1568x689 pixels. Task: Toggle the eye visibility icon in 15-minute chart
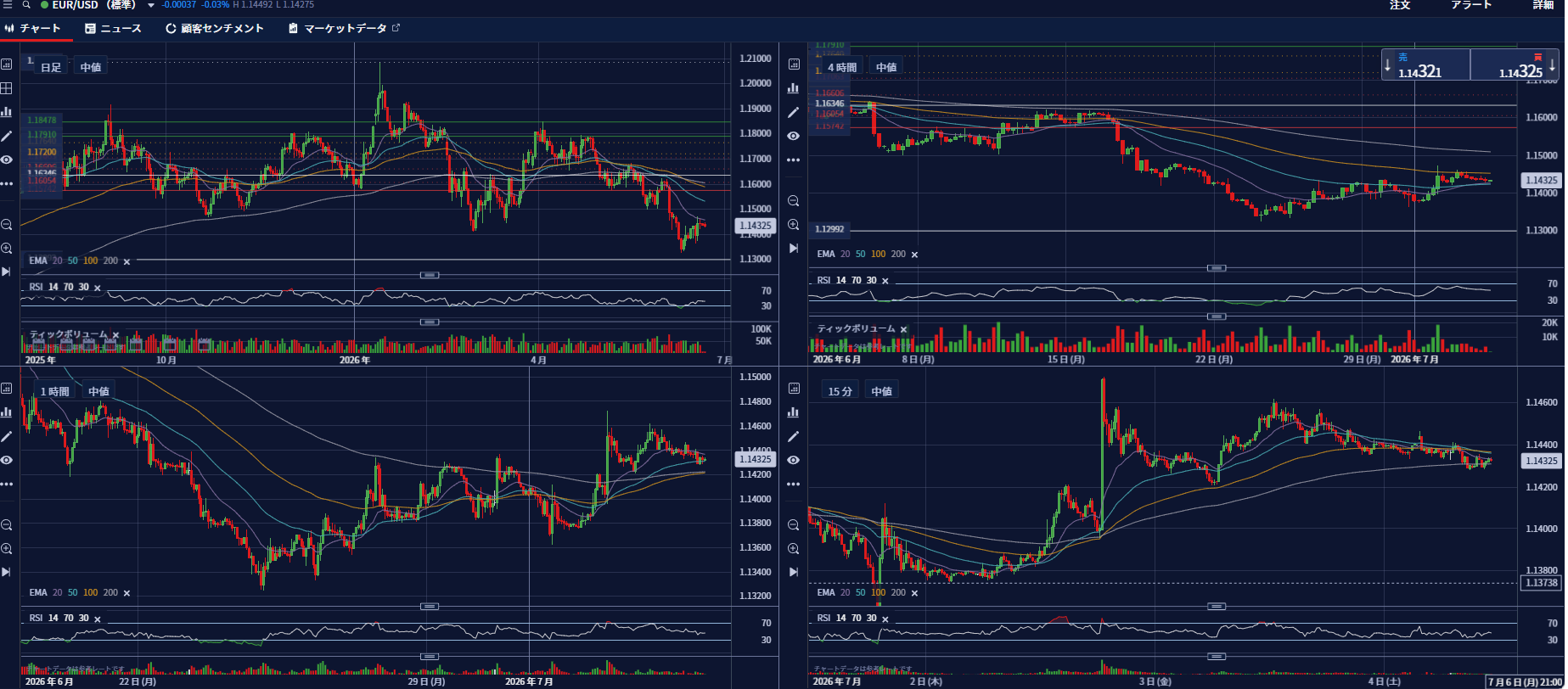[794, 460]
